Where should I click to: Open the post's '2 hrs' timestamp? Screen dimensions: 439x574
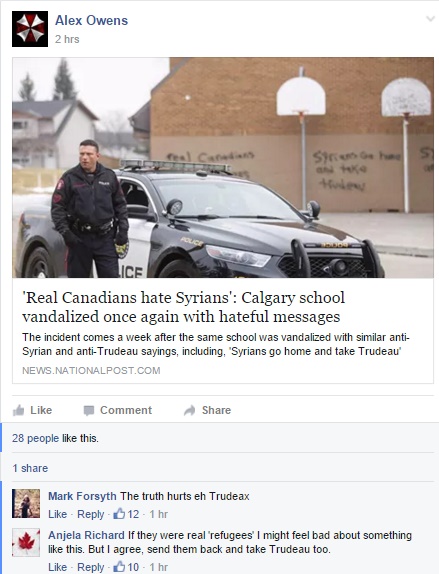point(67,39)
